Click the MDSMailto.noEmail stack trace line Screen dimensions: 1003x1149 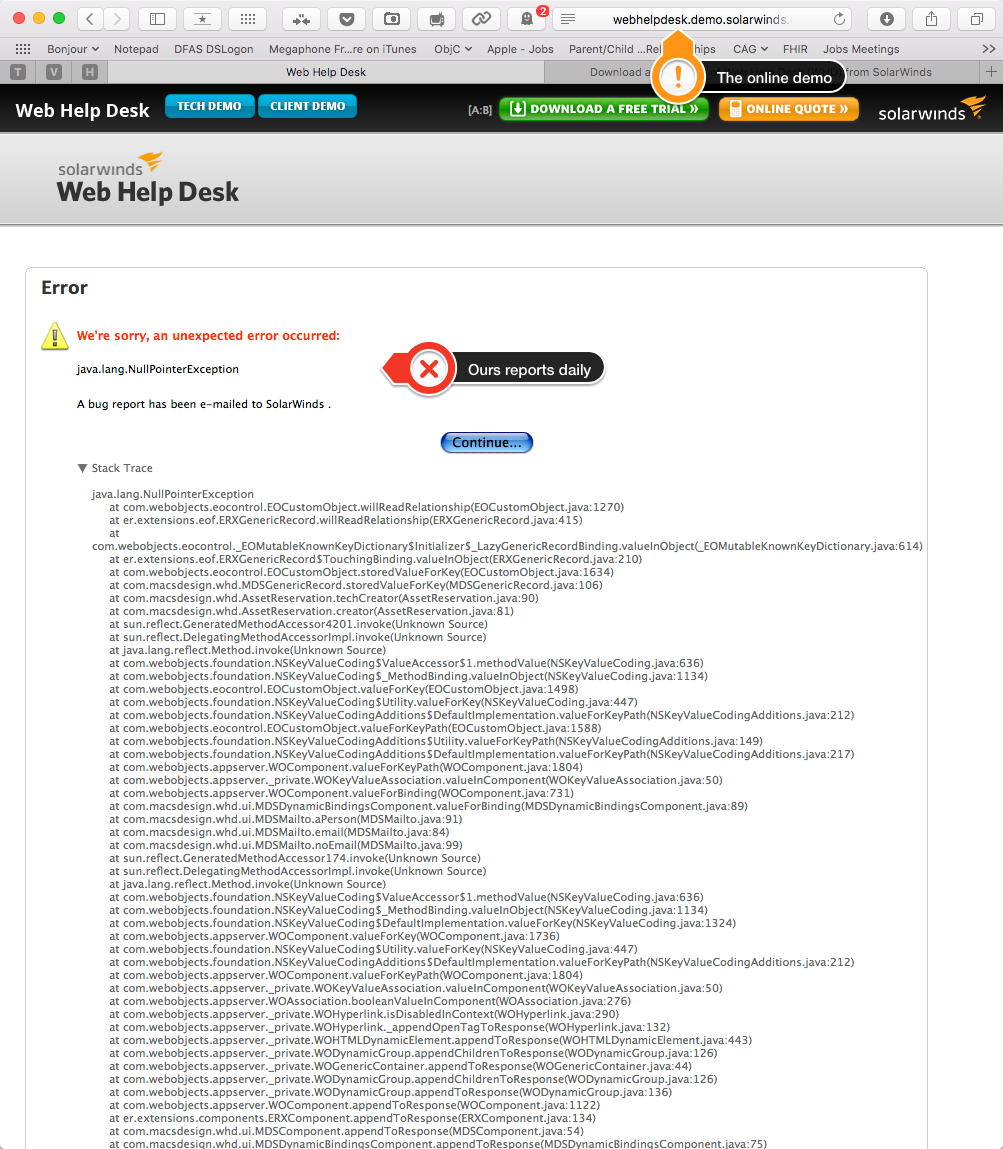[286, 845]
